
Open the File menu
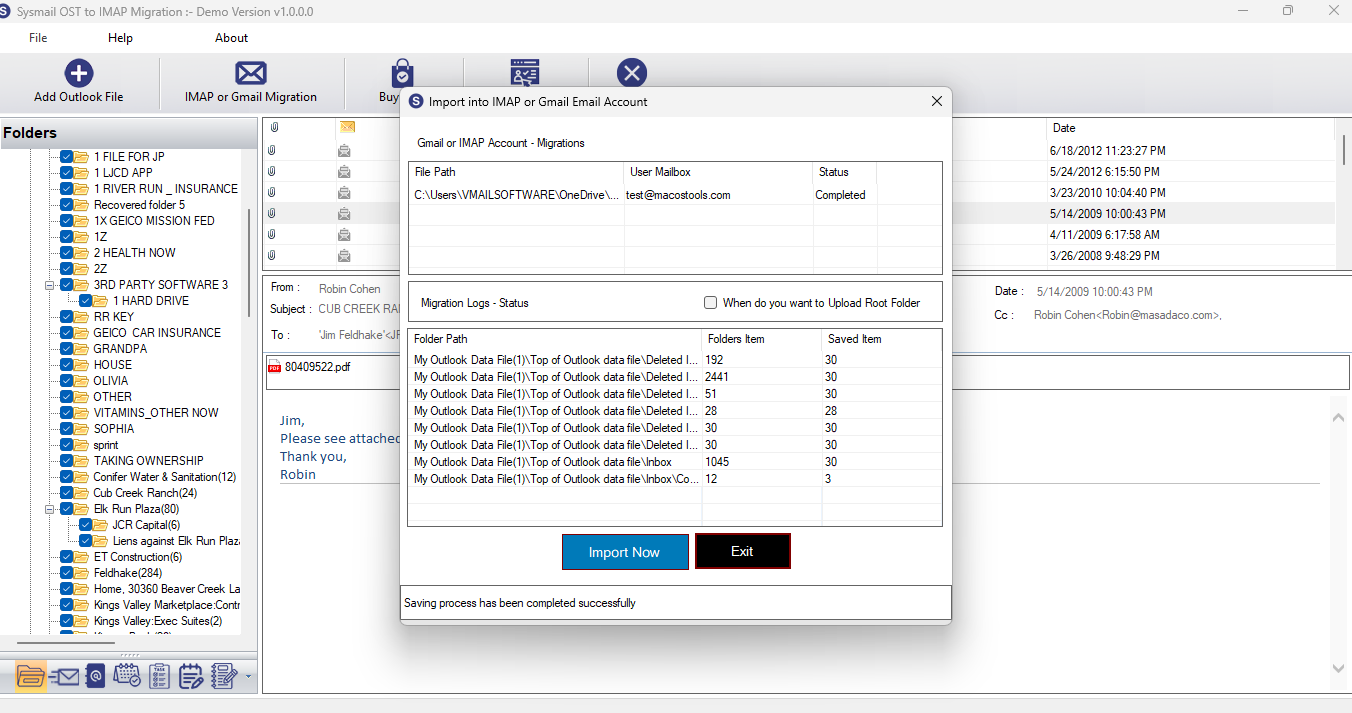tap(38, 38)
